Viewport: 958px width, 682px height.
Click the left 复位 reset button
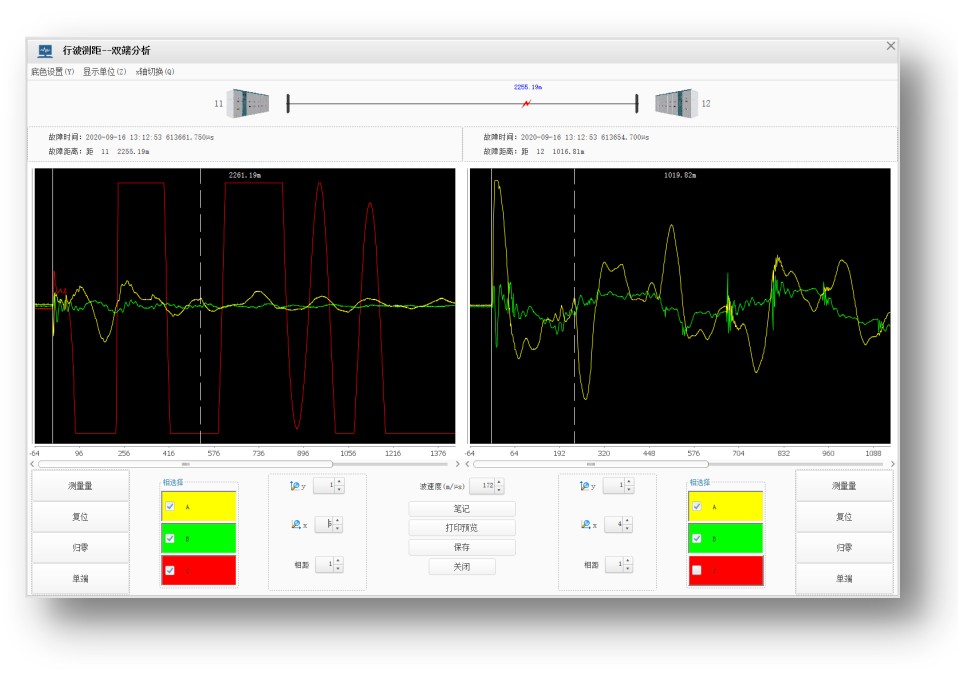(x=80, y=517)
